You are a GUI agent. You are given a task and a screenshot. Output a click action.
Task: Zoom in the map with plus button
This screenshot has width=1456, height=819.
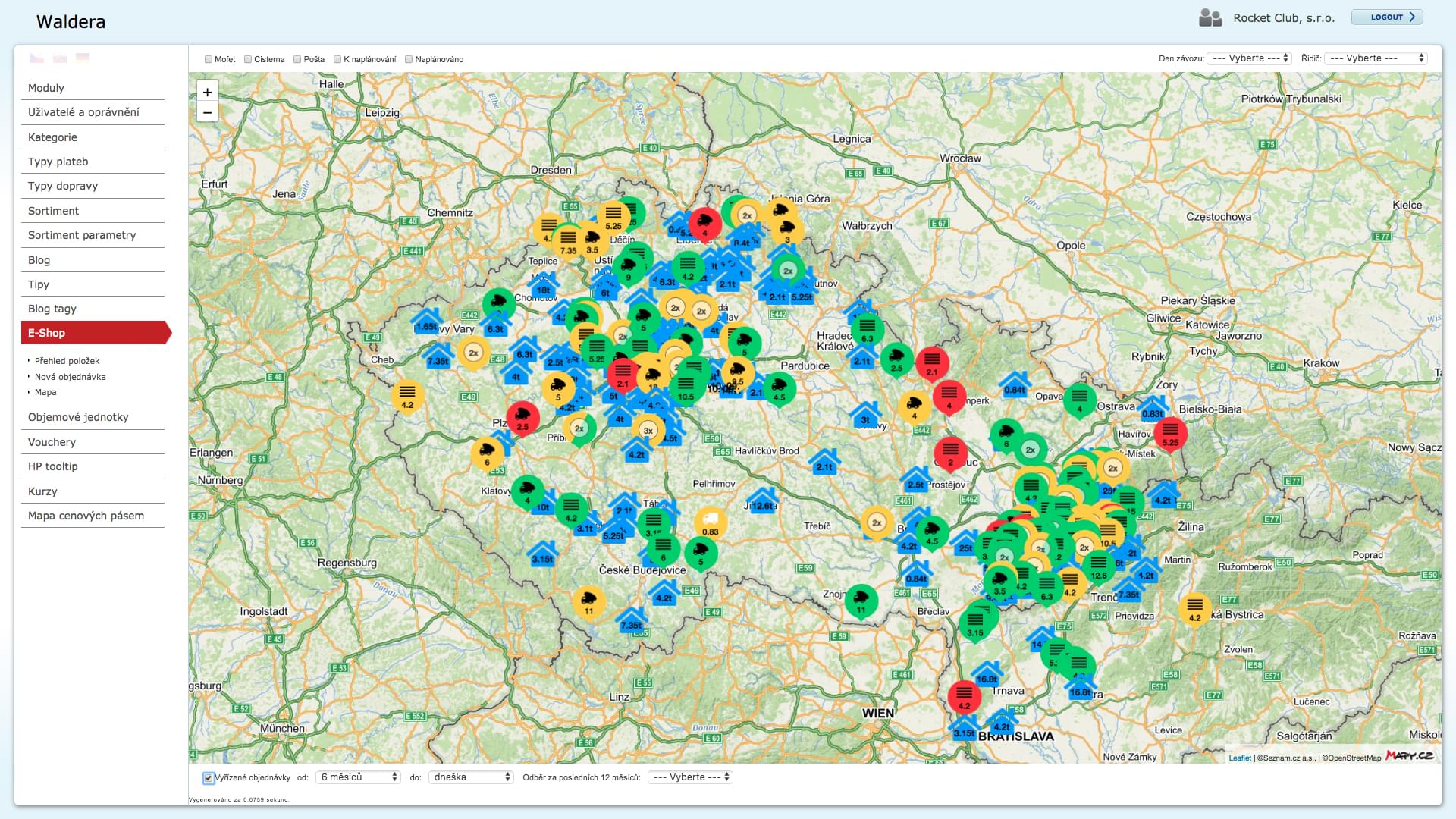click(207, 93)
